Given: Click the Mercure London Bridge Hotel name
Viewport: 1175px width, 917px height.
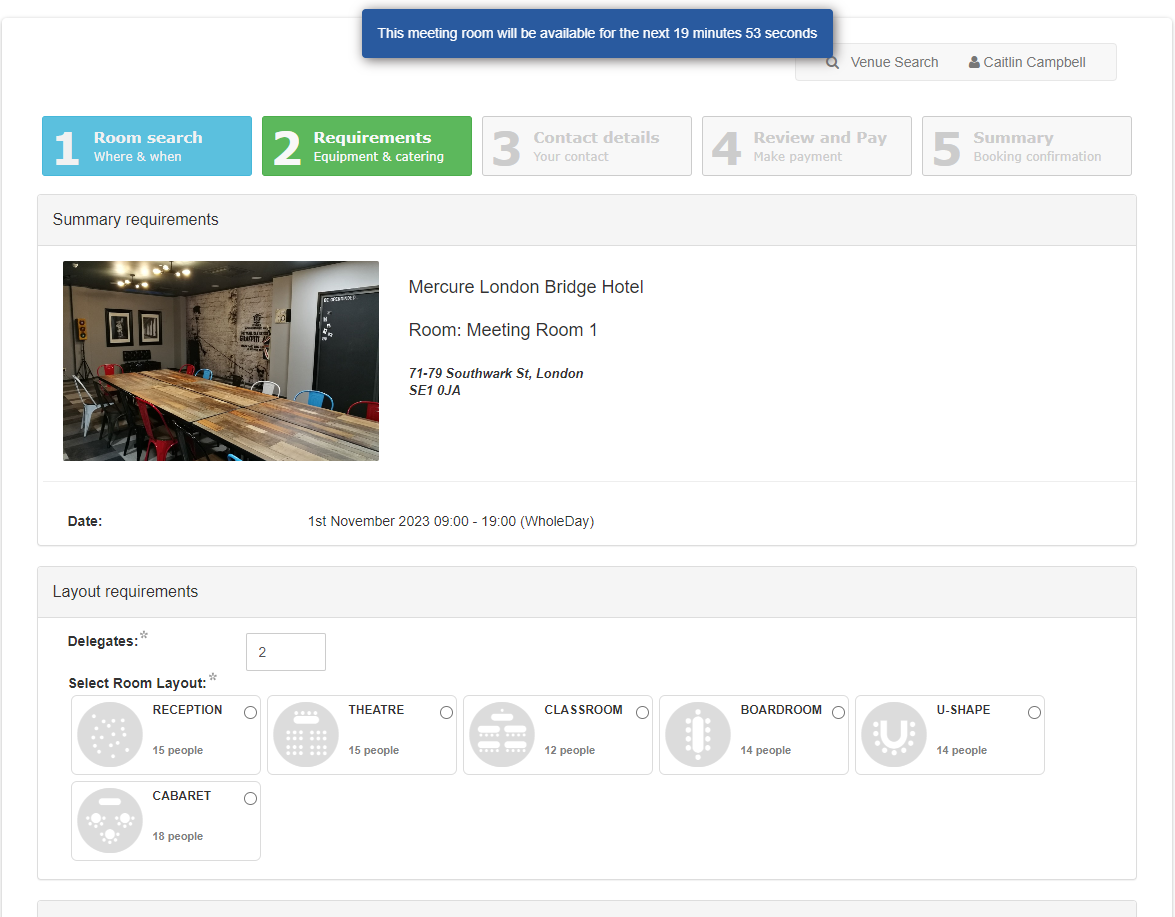Looking at the screenshot, I should coord(526,287).
